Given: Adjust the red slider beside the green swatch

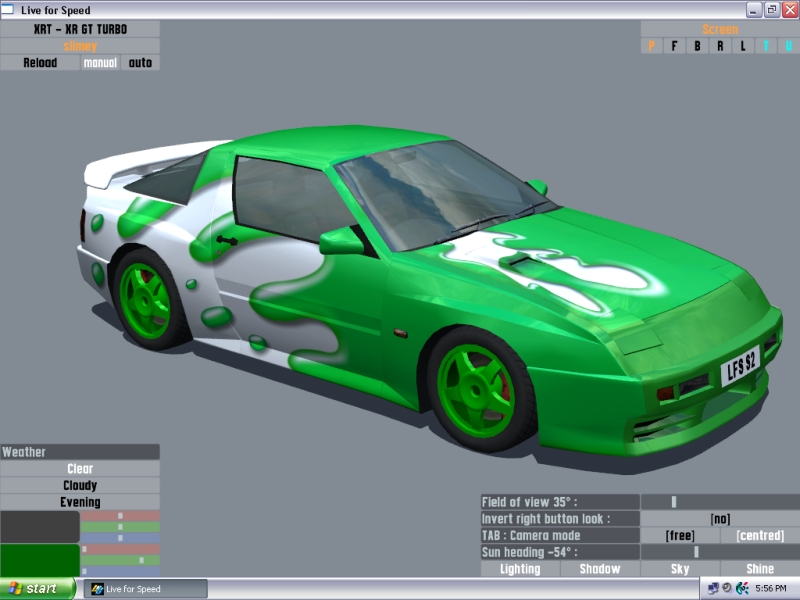Looking at the screenshot, I should [120, 549].
